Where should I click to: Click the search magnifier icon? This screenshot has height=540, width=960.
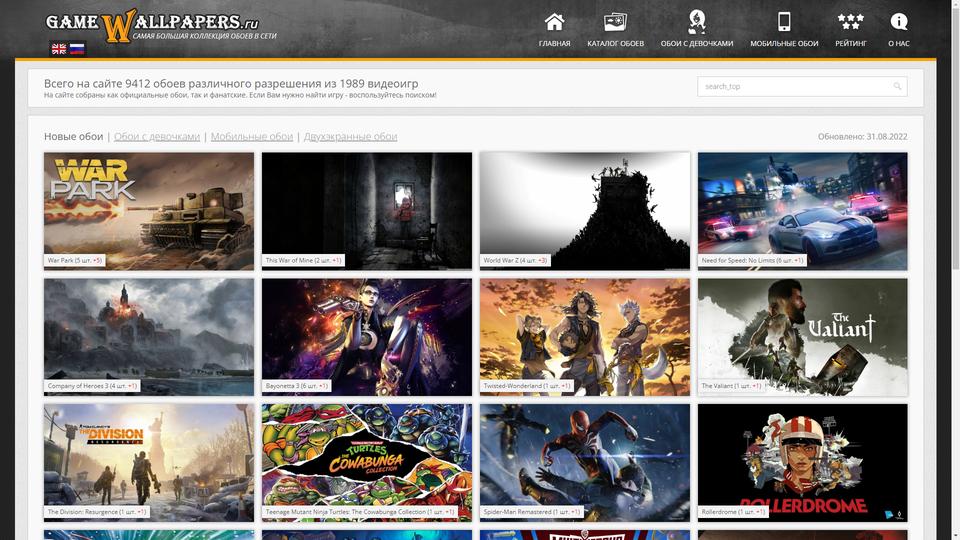(x=897, y=86)
